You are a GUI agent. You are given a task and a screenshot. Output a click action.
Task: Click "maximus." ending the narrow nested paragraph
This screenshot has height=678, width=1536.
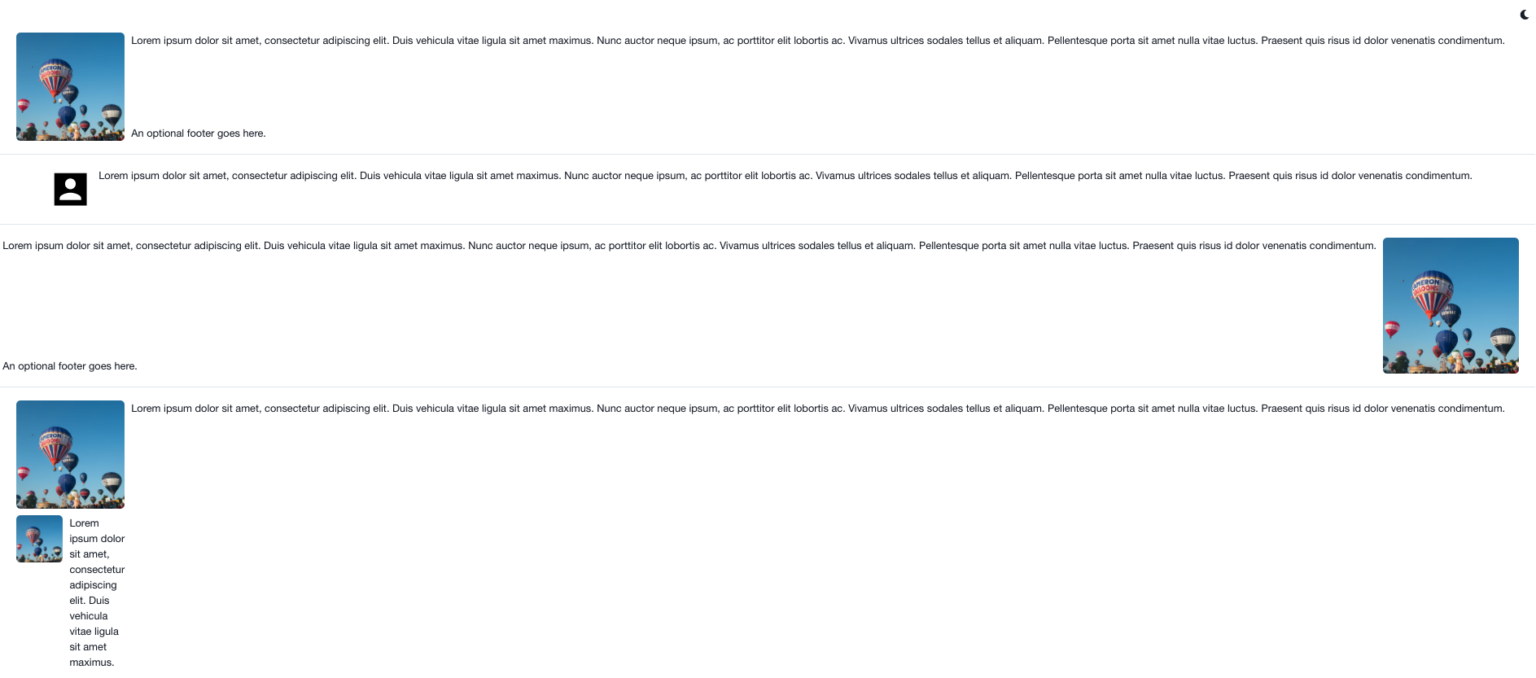92,662
